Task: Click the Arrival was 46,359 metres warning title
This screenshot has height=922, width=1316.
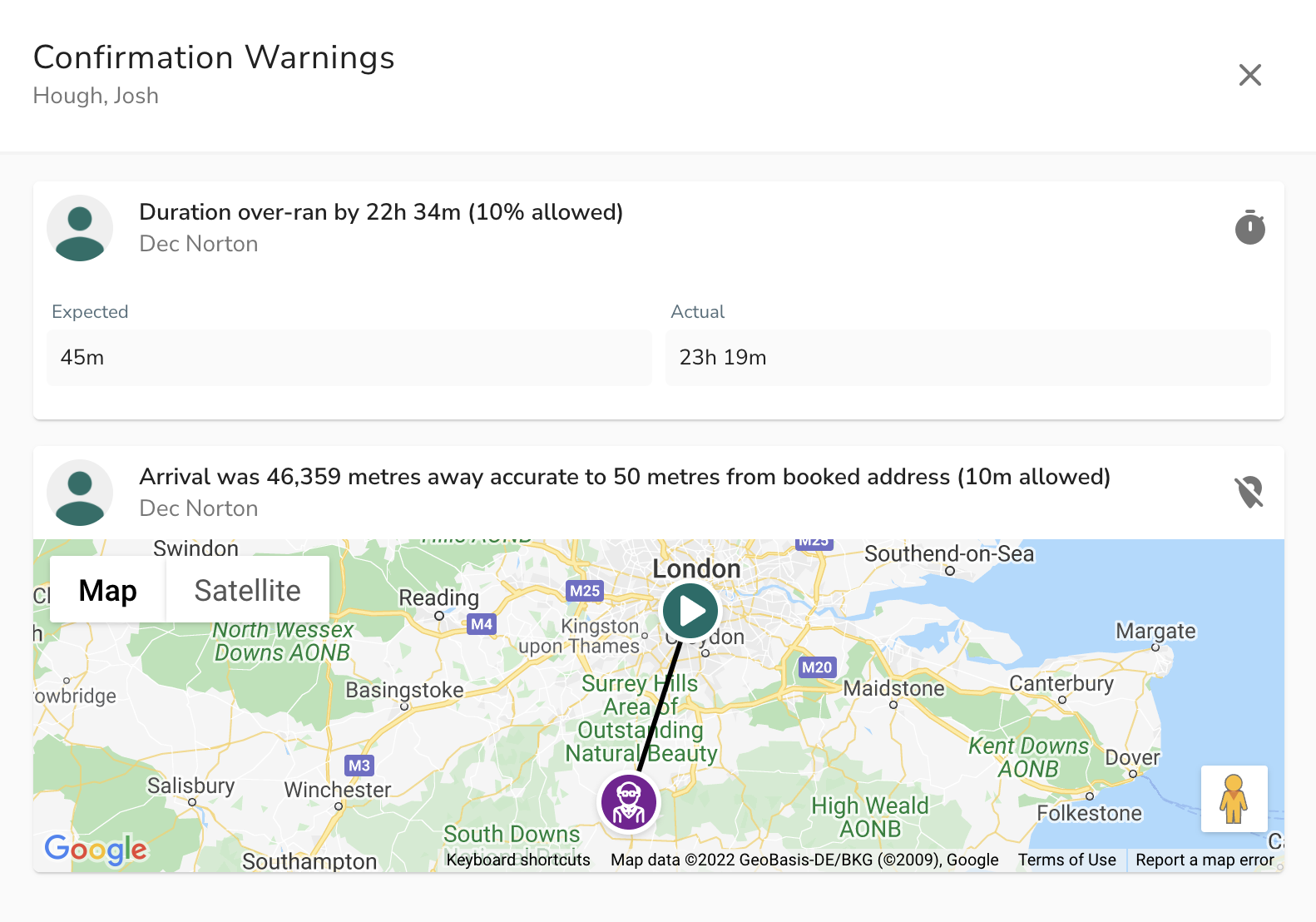Action: tap(625, 477)
